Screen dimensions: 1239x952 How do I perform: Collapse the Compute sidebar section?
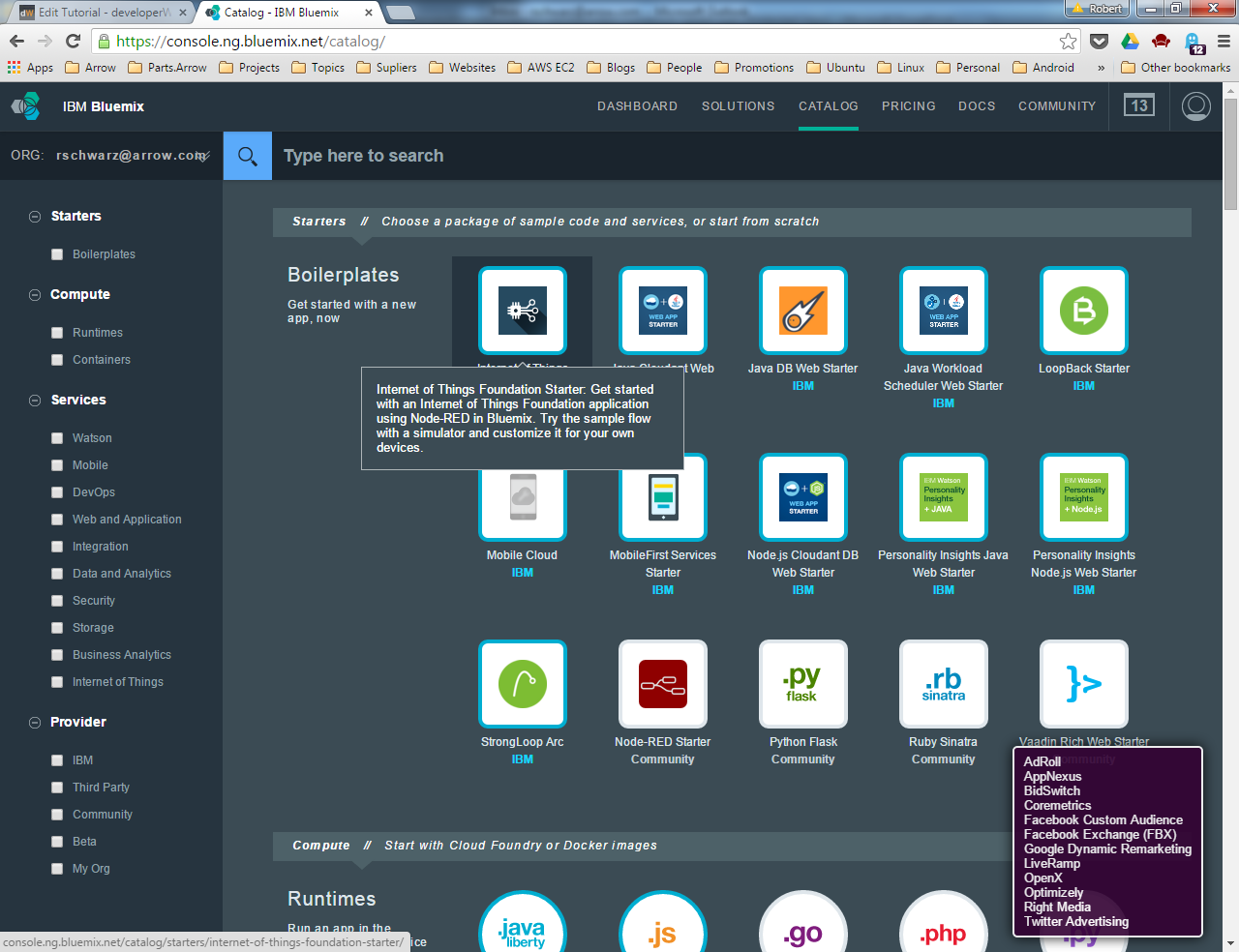(x=35, y=295)
